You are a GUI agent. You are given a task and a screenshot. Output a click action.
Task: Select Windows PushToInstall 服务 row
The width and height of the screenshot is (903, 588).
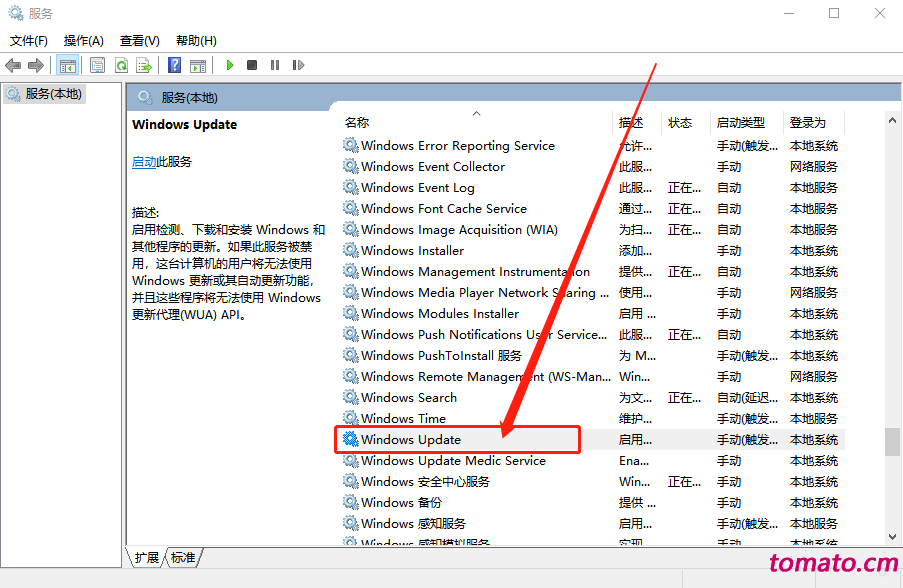point(591,356)
